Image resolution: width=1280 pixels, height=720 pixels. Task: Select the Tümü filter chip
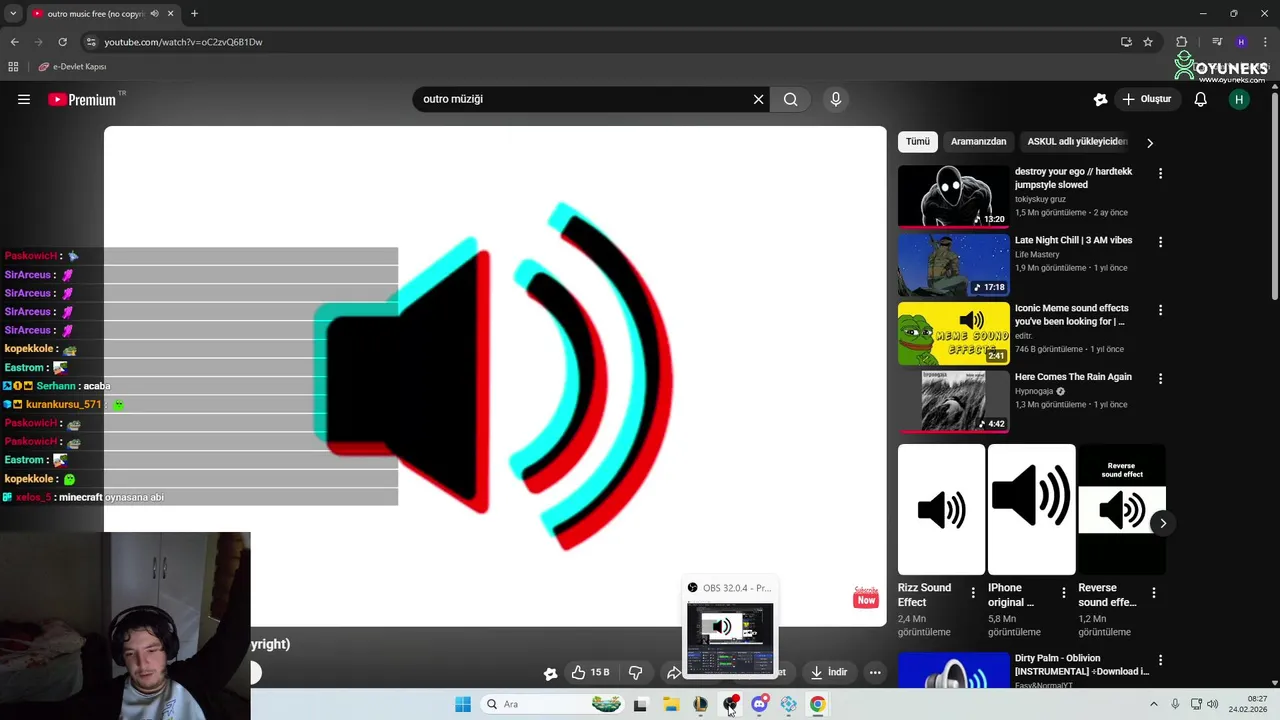pos(918,142)
